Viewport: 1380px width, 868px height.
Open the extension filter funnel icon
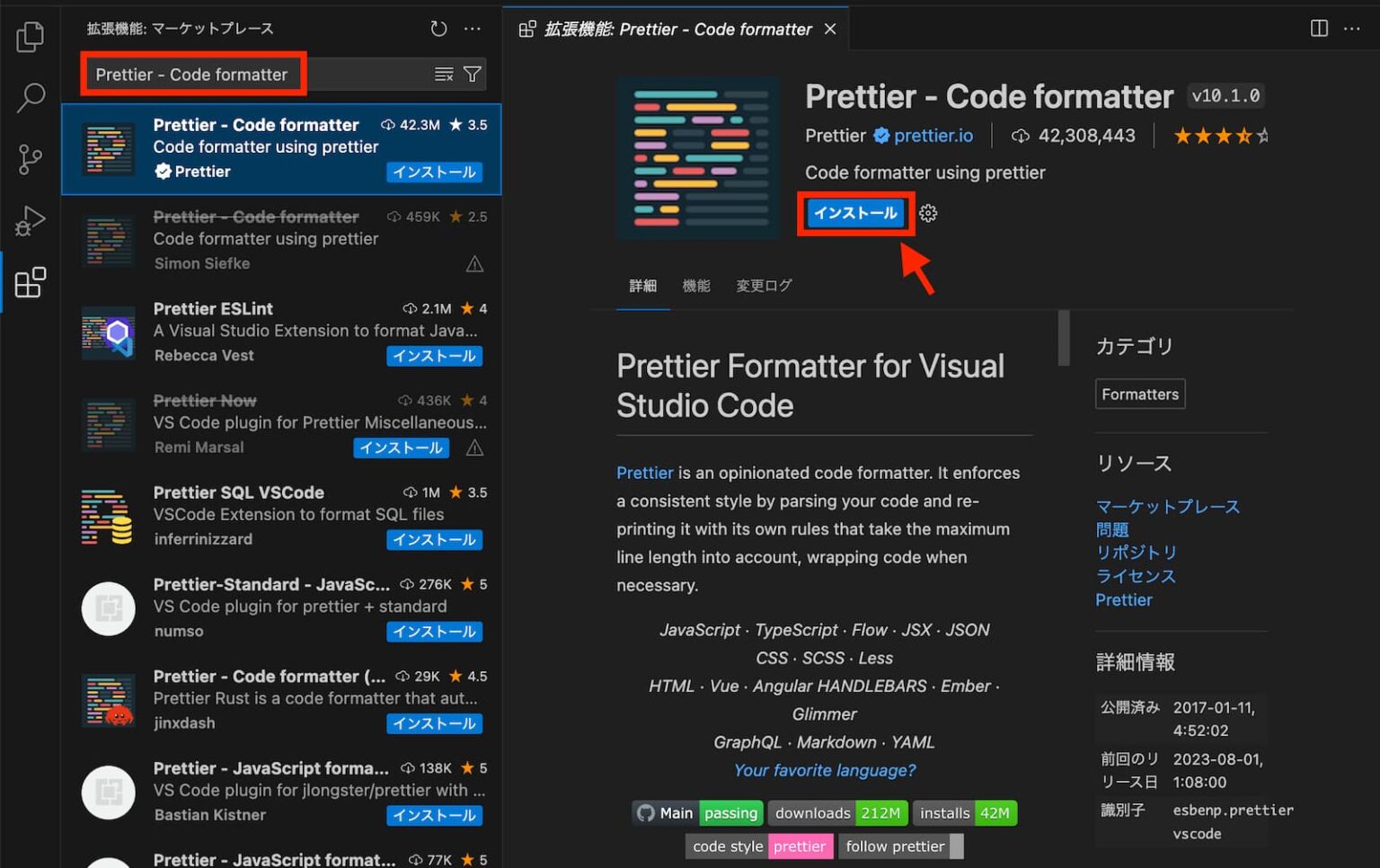coord(473,74)
